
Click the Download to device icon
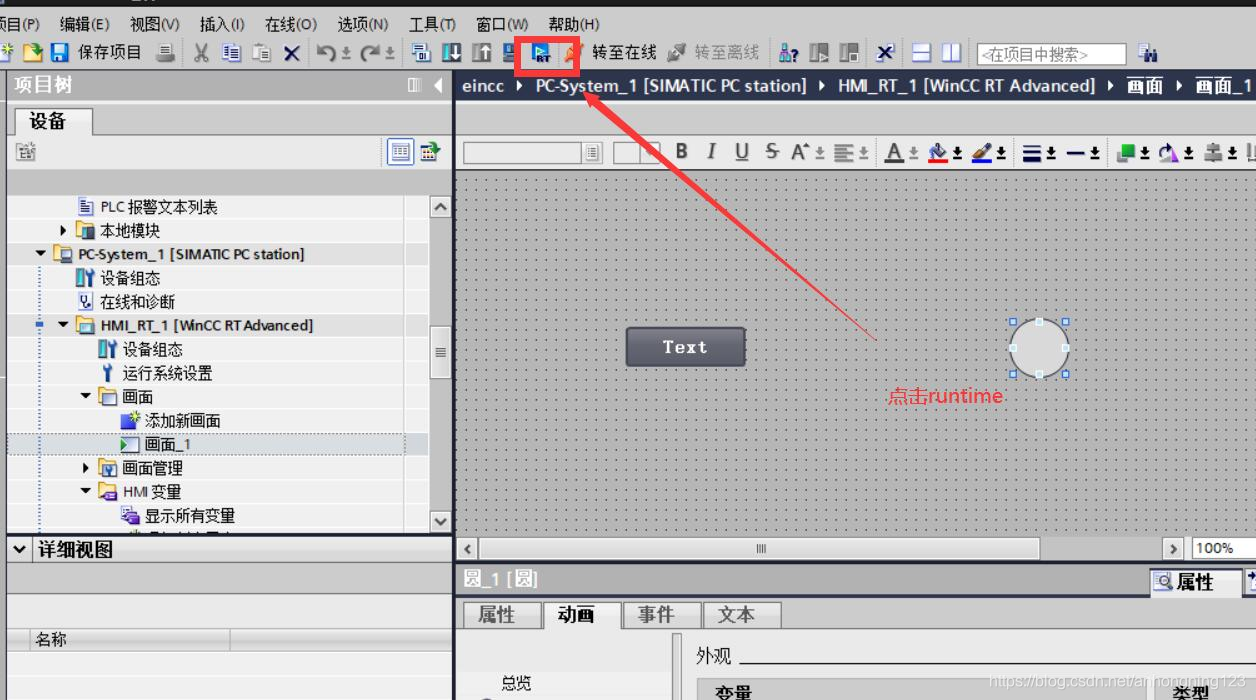(x=452, y=53)
